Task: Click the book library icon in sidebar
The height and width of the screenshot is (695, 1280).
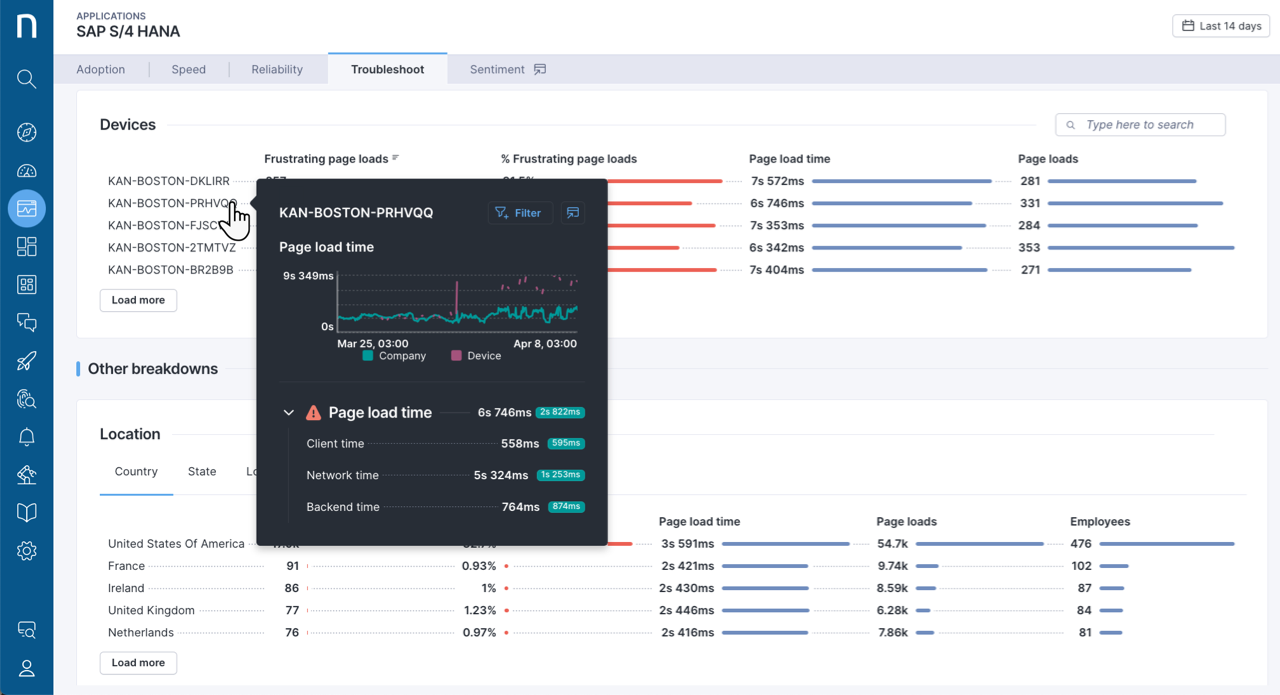Action: tap(27, 512)
